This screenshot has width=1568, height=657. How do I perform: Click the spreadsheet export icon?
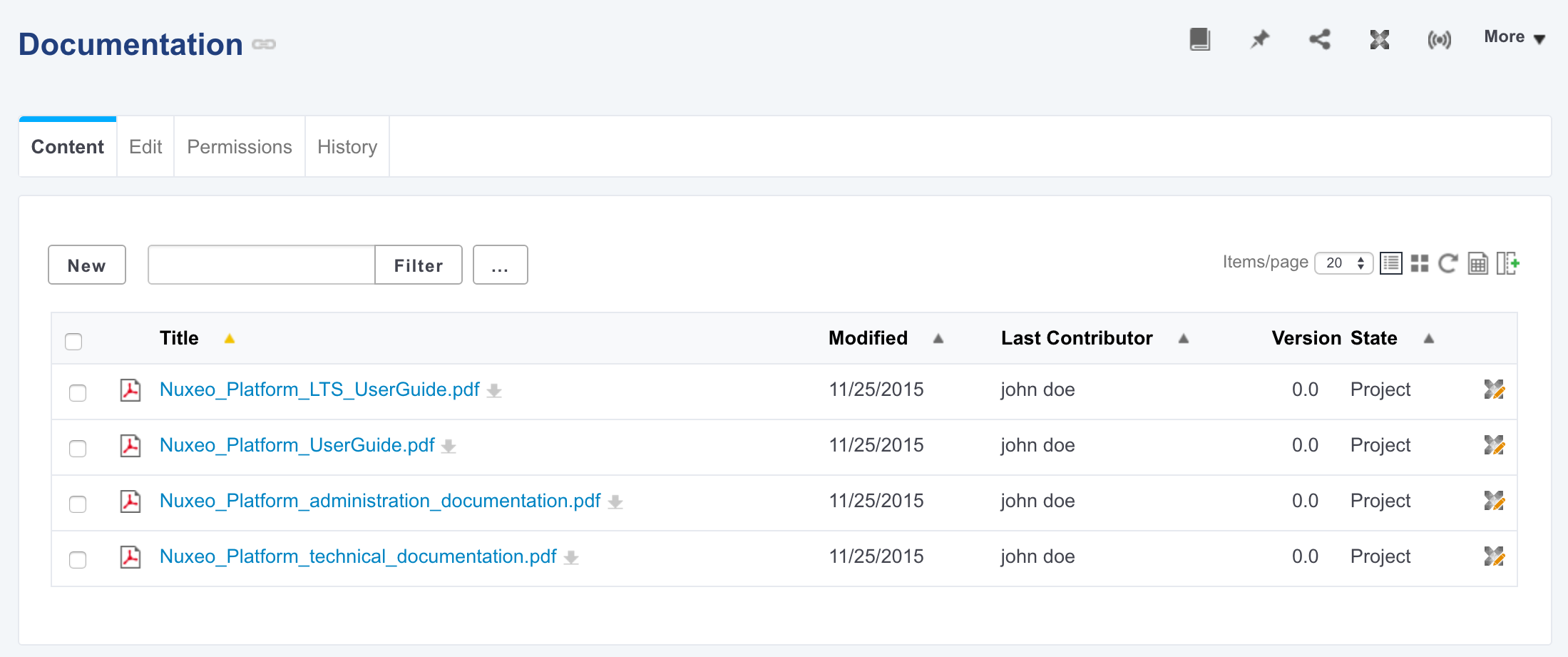pyautogui.click(x=1478, y=263)
